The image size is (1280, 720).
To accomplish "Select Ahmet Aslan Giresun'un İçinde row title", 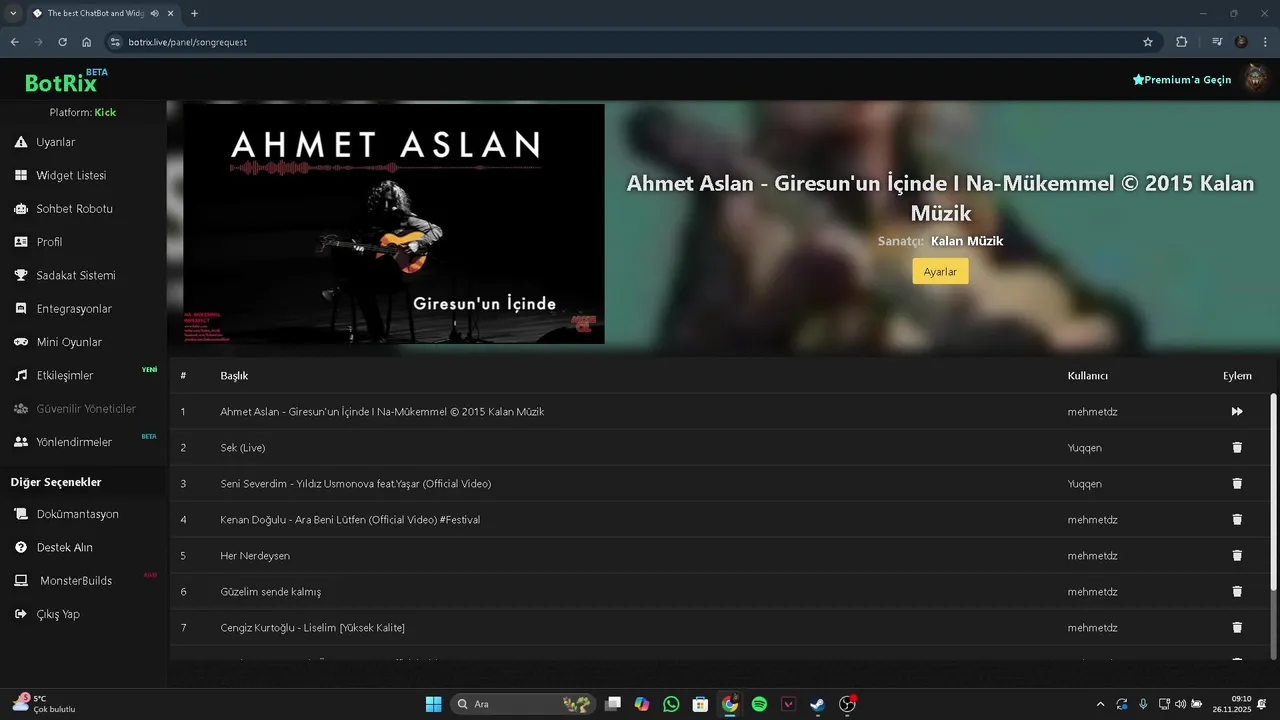I will pos(382,412).
